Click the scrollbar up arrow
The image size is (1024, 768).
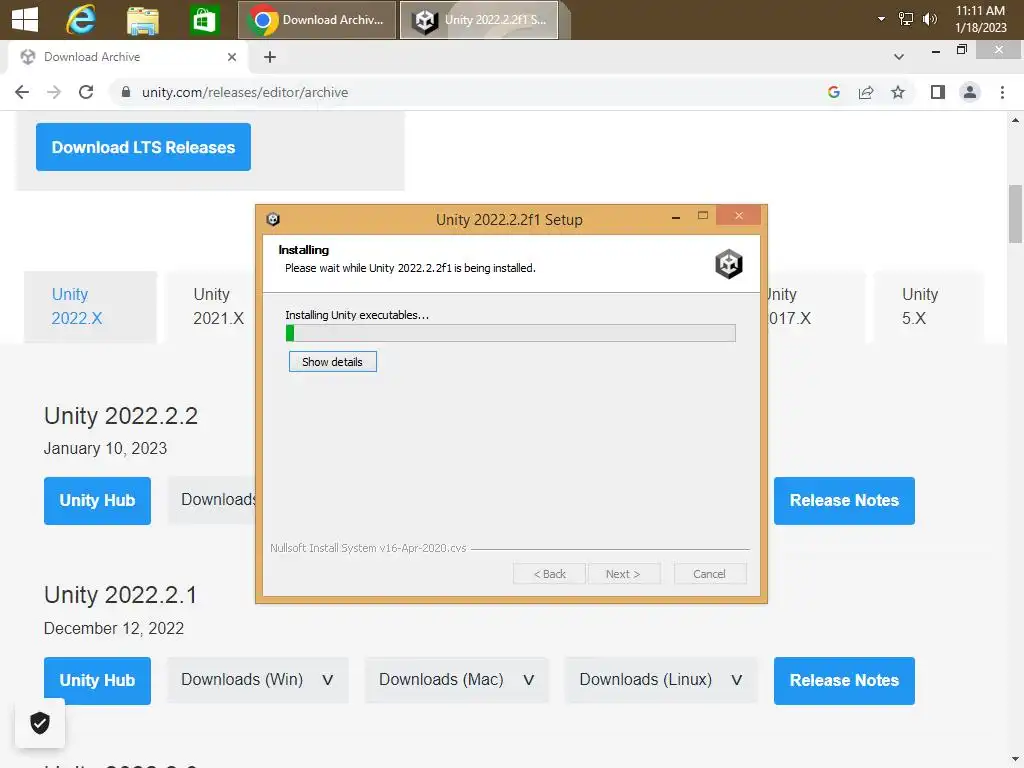pyautogui.click(x=1015, y=120)
